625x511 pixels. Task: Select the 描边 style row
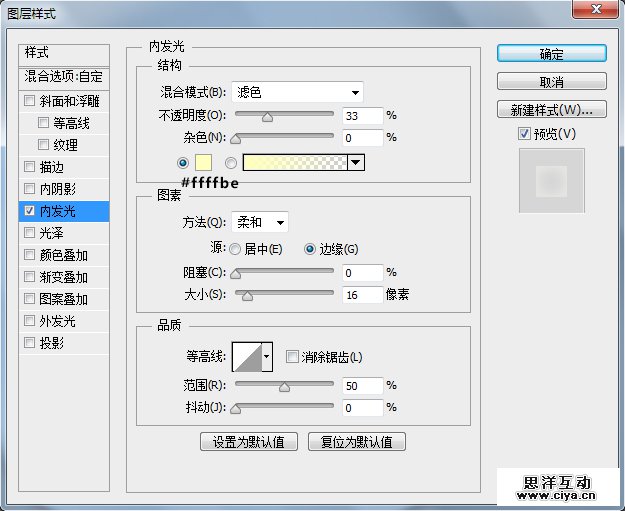[64, 167]
